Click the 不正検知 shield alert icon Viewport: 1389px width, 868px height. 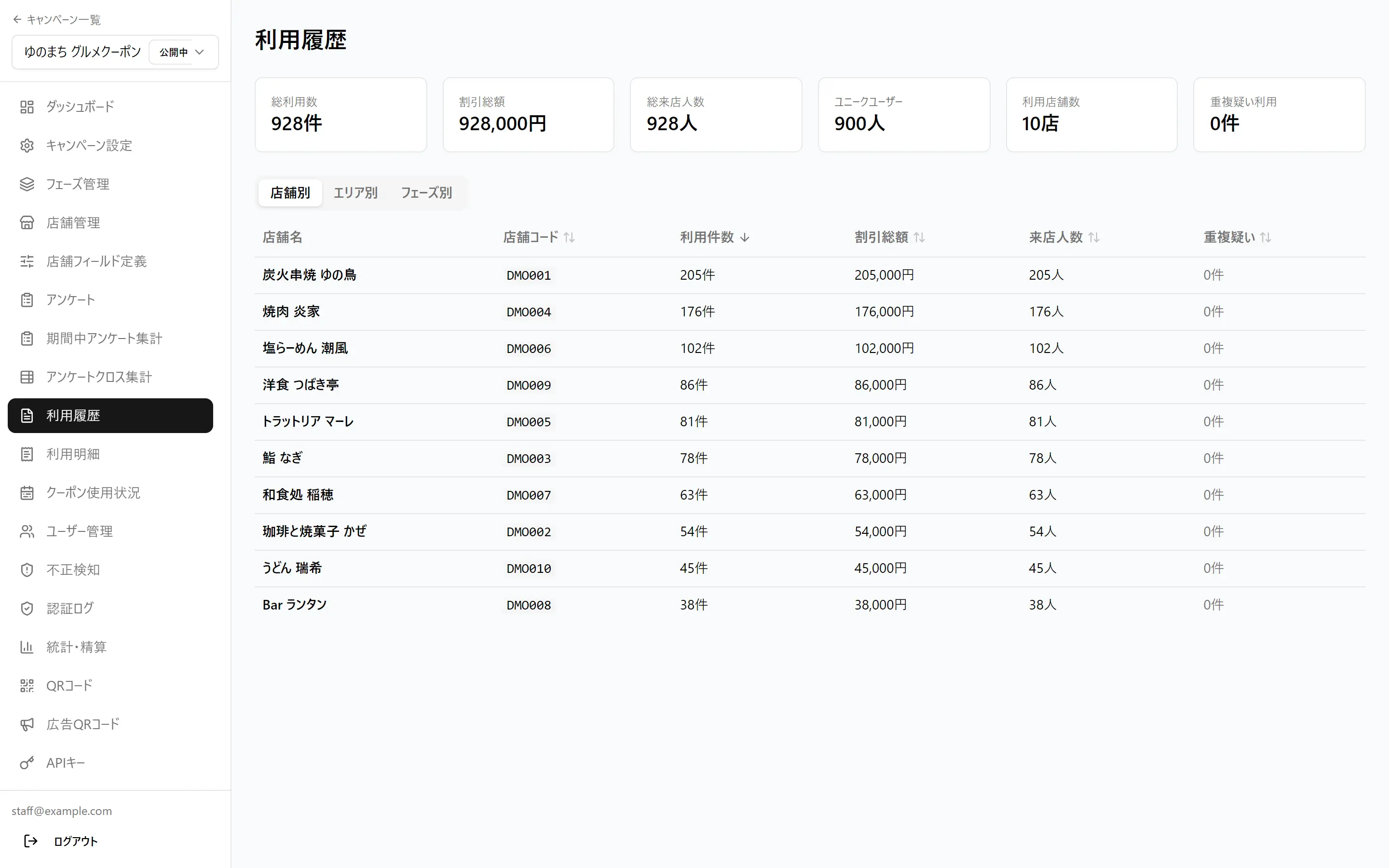coord(27,570)
